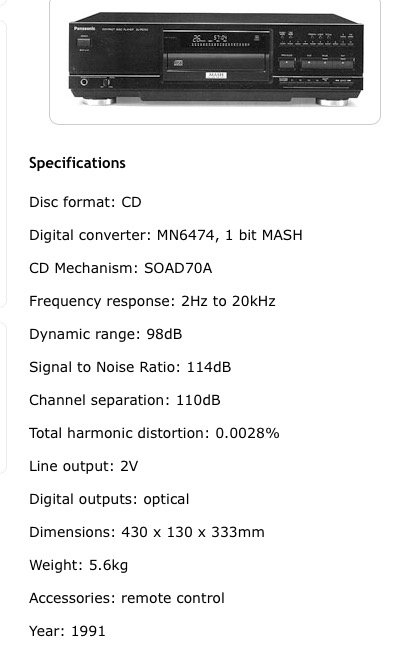Click the CD Mechanism SOAD70A line
The image size is (414, 645).
(x=121, y=268)
